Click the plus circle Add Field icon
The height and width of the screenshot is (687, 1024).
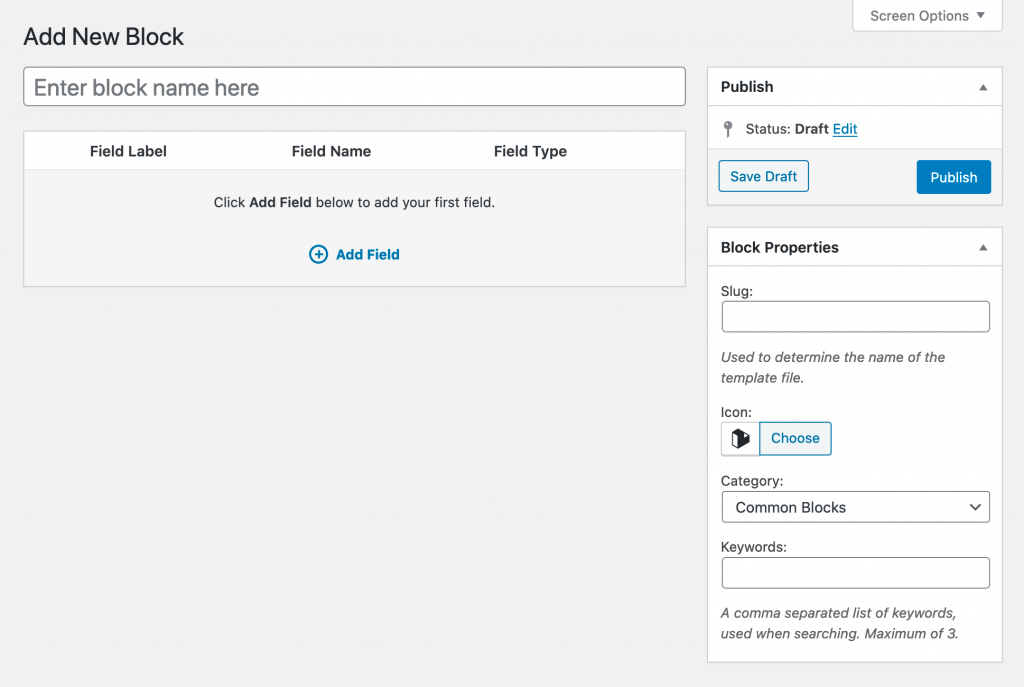[318, 255]
